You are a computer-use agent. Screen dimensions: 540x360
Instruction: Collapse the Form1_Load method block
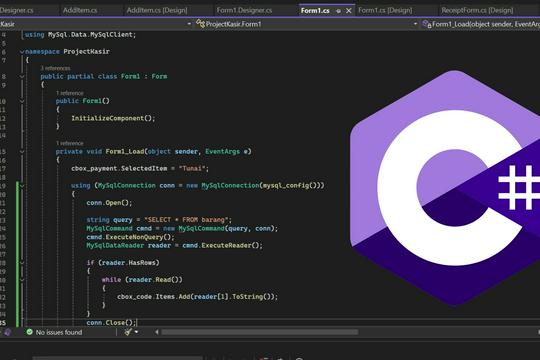[x=22, y=152]
